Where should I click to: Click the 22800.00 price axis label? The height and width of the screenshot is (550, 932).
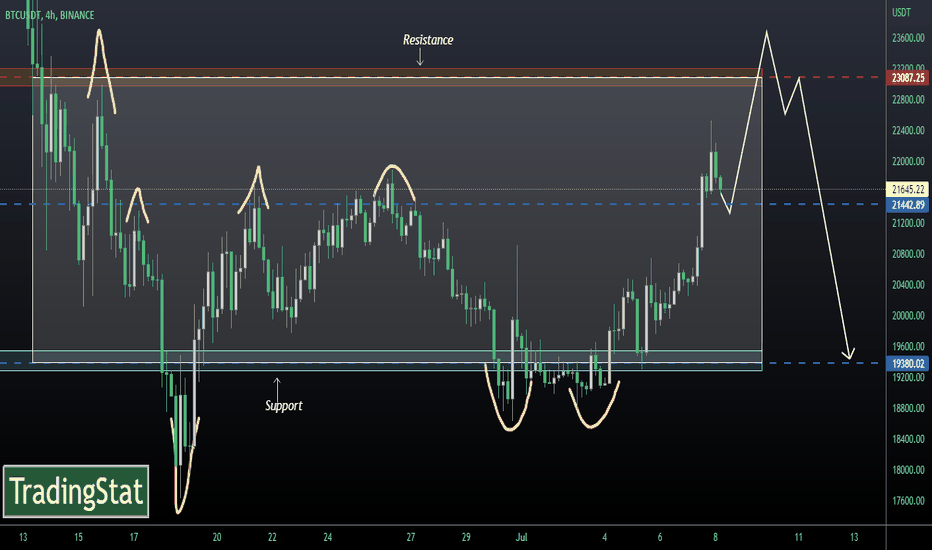pos(908,99)
